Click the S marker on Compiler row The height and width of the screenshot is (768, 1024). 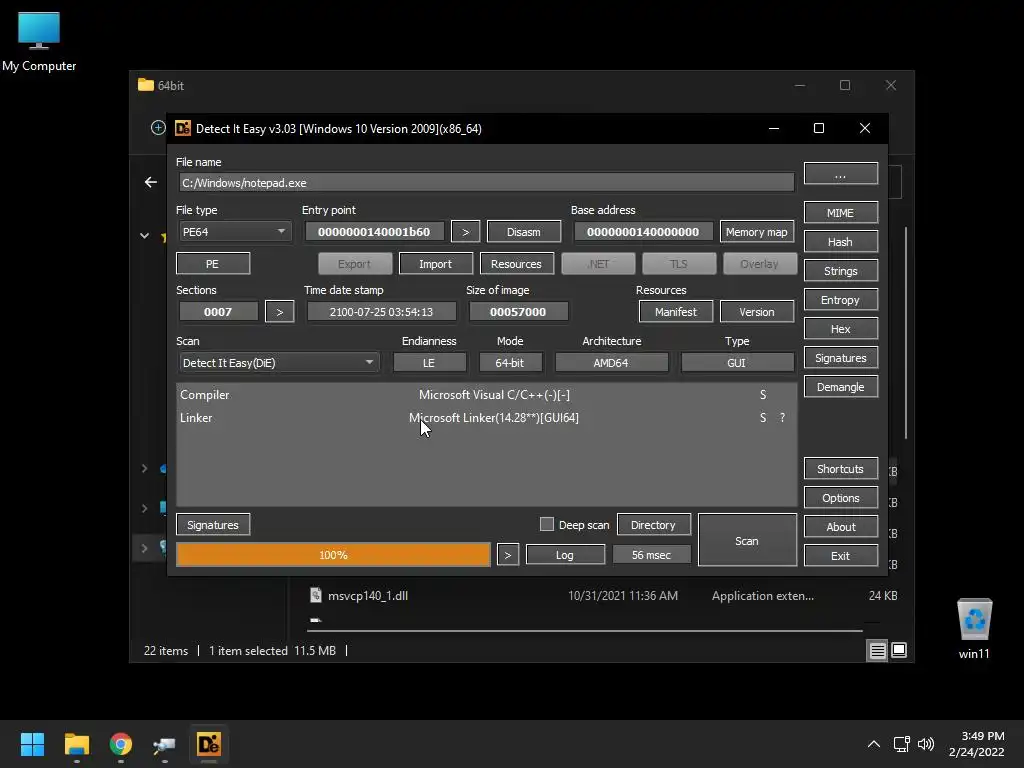pos(763,394)
